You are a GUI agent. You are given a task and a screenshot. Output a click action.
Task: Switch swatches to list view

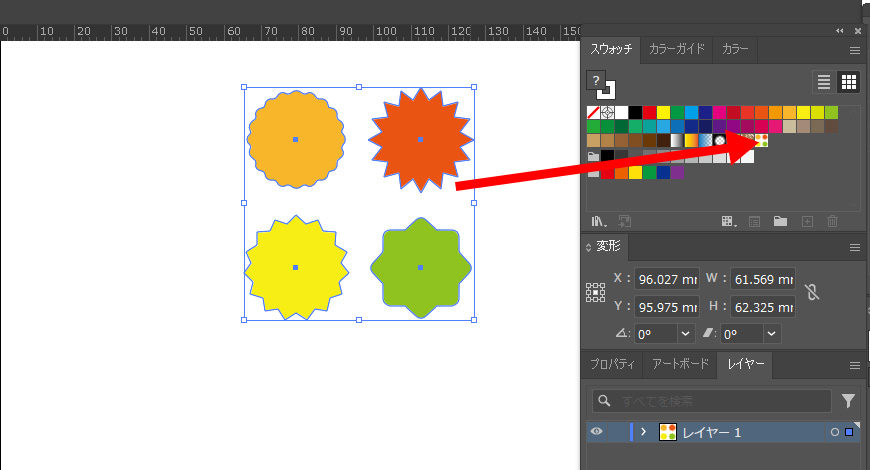[x=824, y=82]
